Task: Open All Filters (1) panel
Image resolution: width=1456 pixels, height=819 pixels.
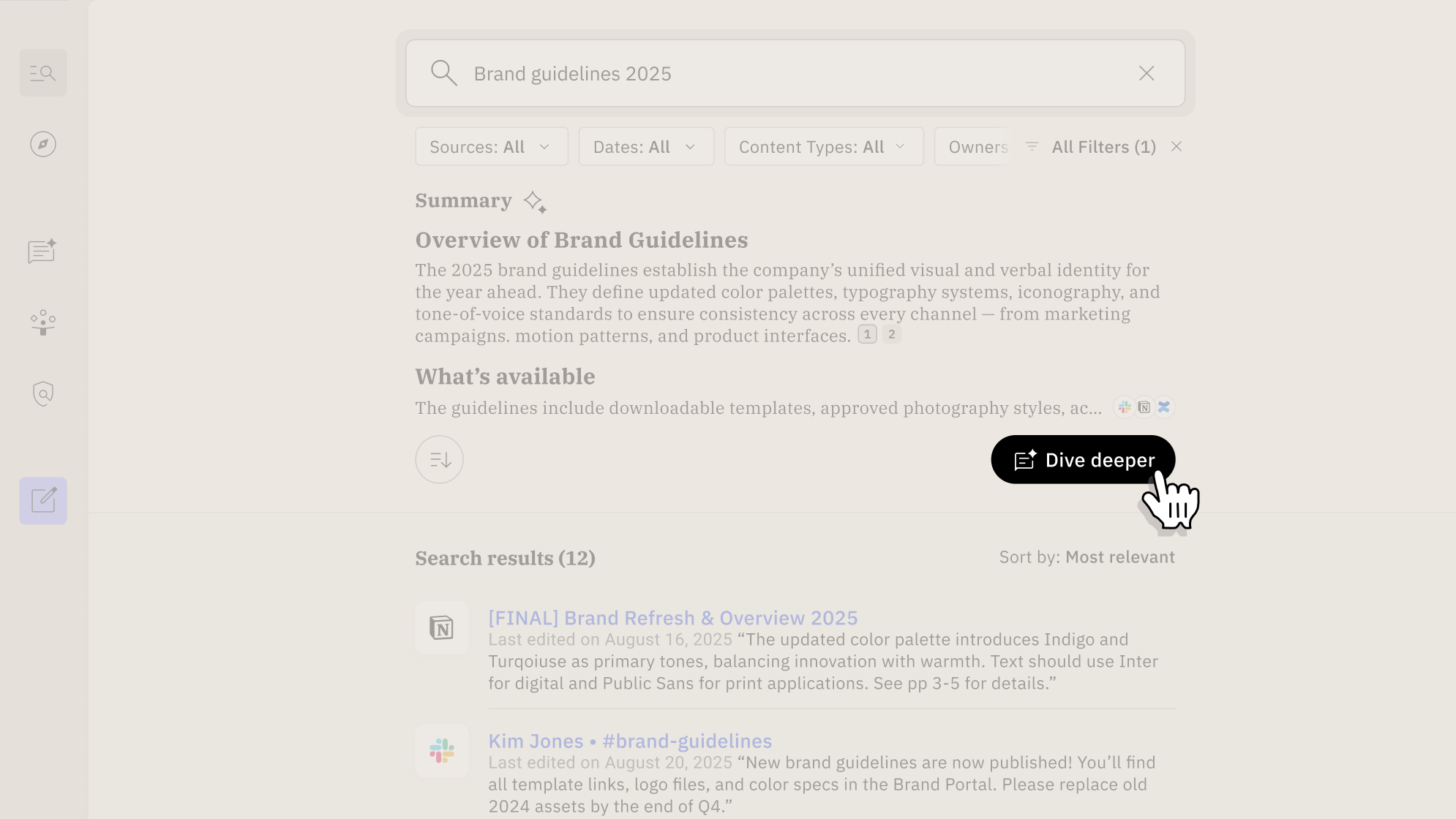Action: 1092,147
